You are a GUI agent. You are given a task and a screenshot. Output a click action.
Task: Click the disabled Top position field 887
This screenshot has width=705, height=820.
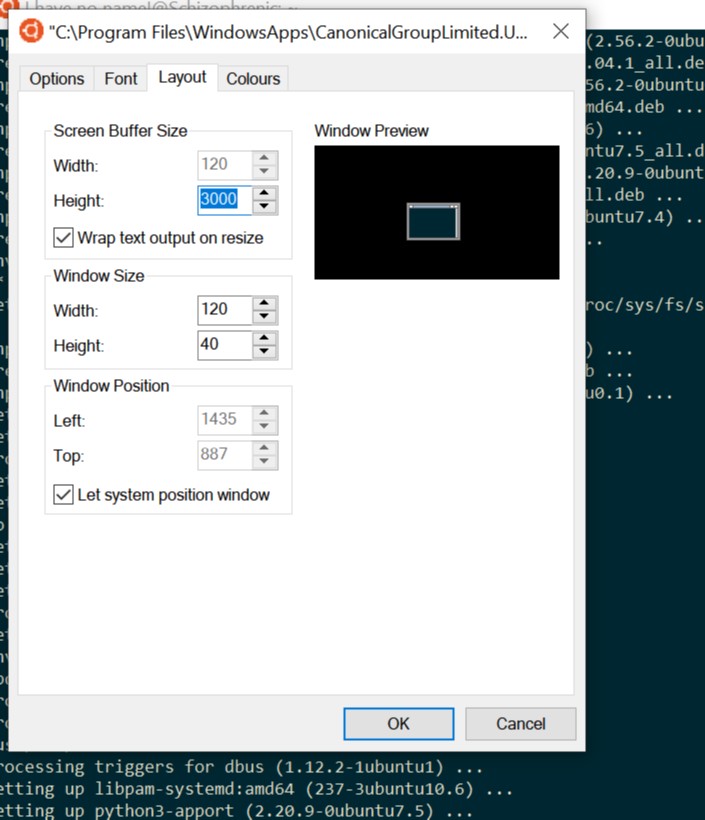tap(225, 454)
